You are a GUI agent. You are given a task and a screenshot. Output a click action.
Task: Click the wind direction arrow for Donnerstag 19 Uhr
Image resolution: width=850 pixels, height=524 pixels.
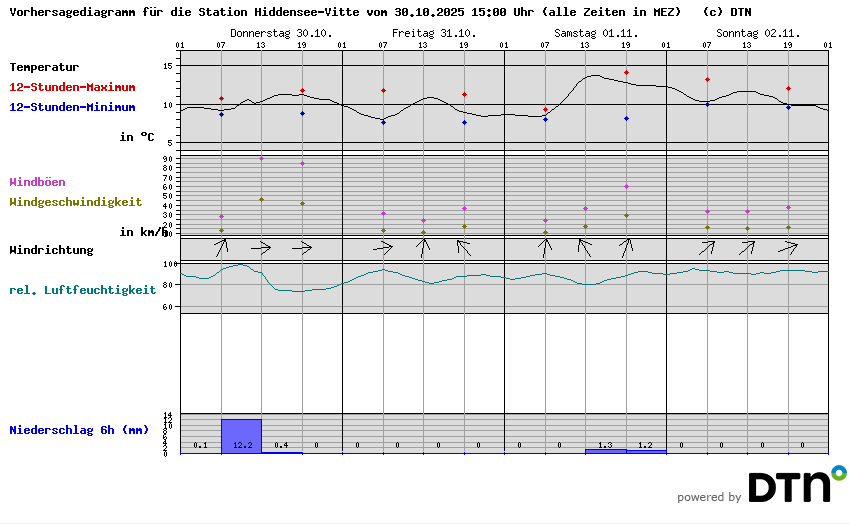coord(302,248)
